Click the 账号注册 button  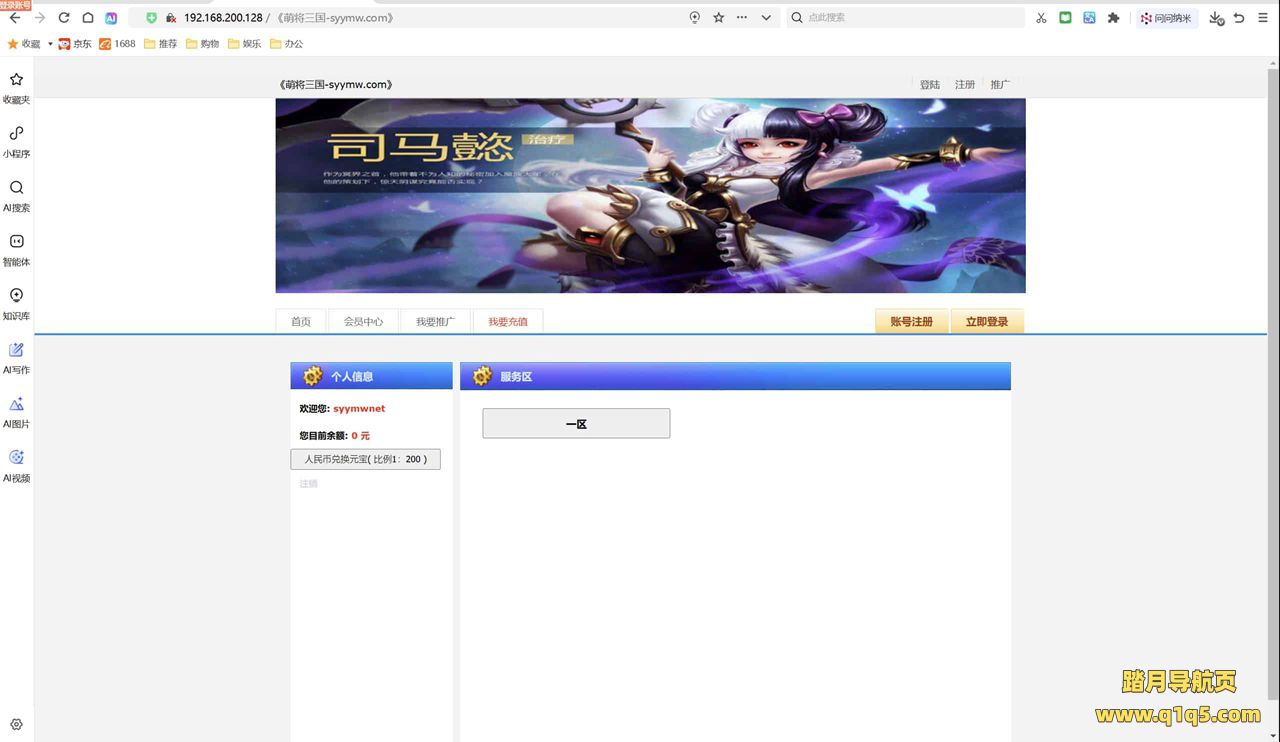[911, 322]
